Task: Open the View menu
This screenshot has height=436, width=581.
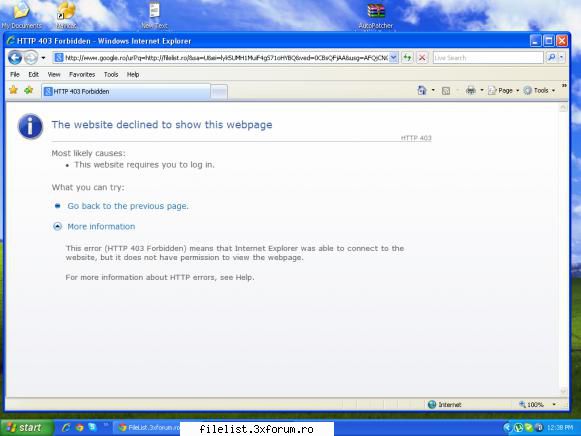Action: 54,74
